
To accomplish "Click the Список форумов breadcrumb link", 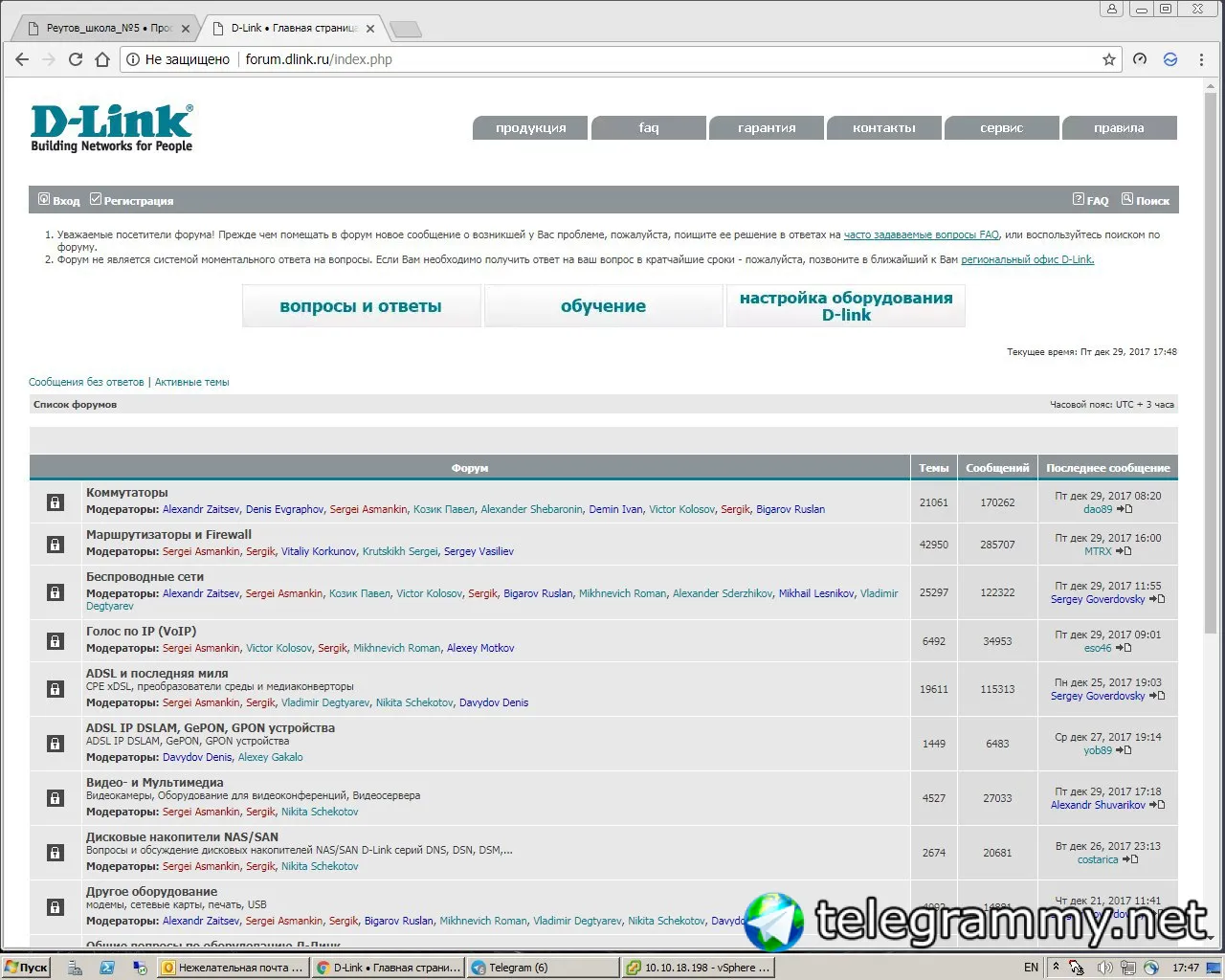I will click(x=76, y=405).
